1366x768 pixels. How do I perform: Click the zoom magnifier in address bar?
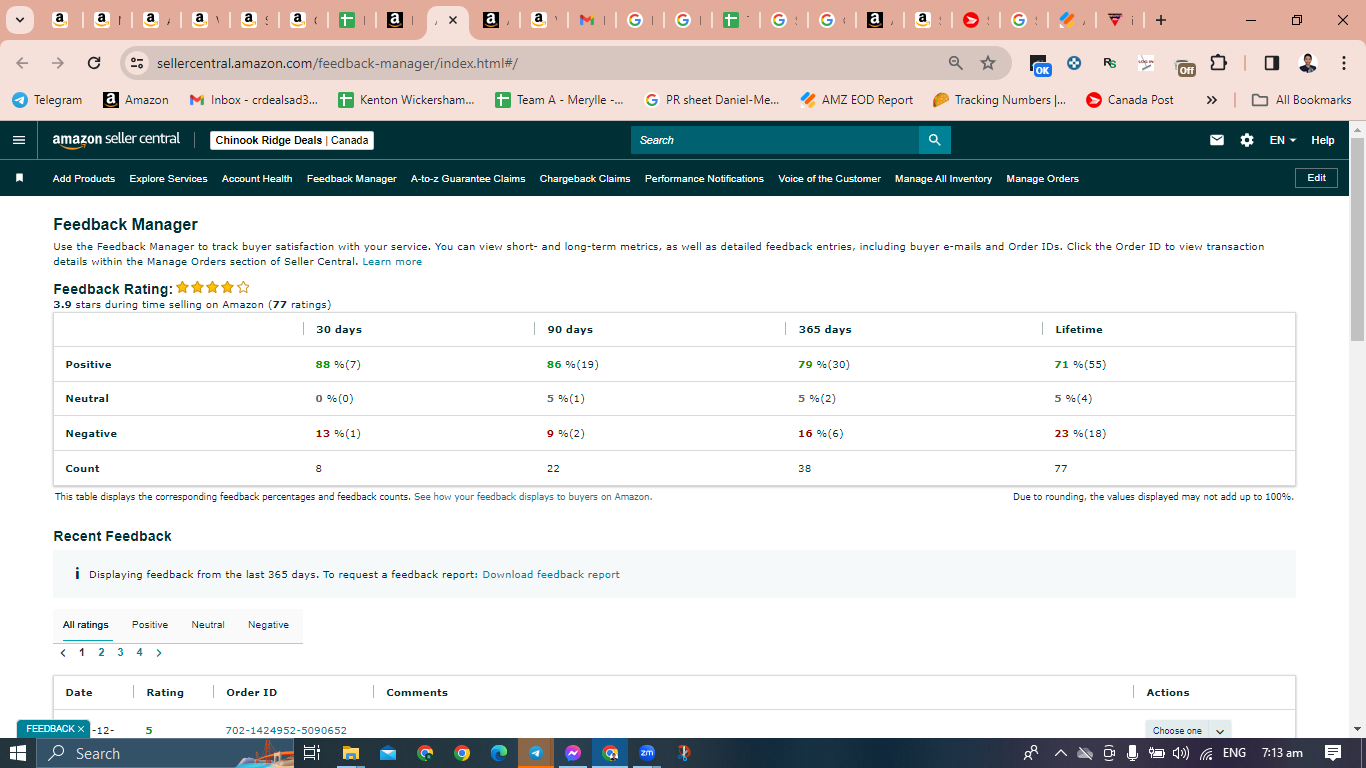click(x=956, y=63)
